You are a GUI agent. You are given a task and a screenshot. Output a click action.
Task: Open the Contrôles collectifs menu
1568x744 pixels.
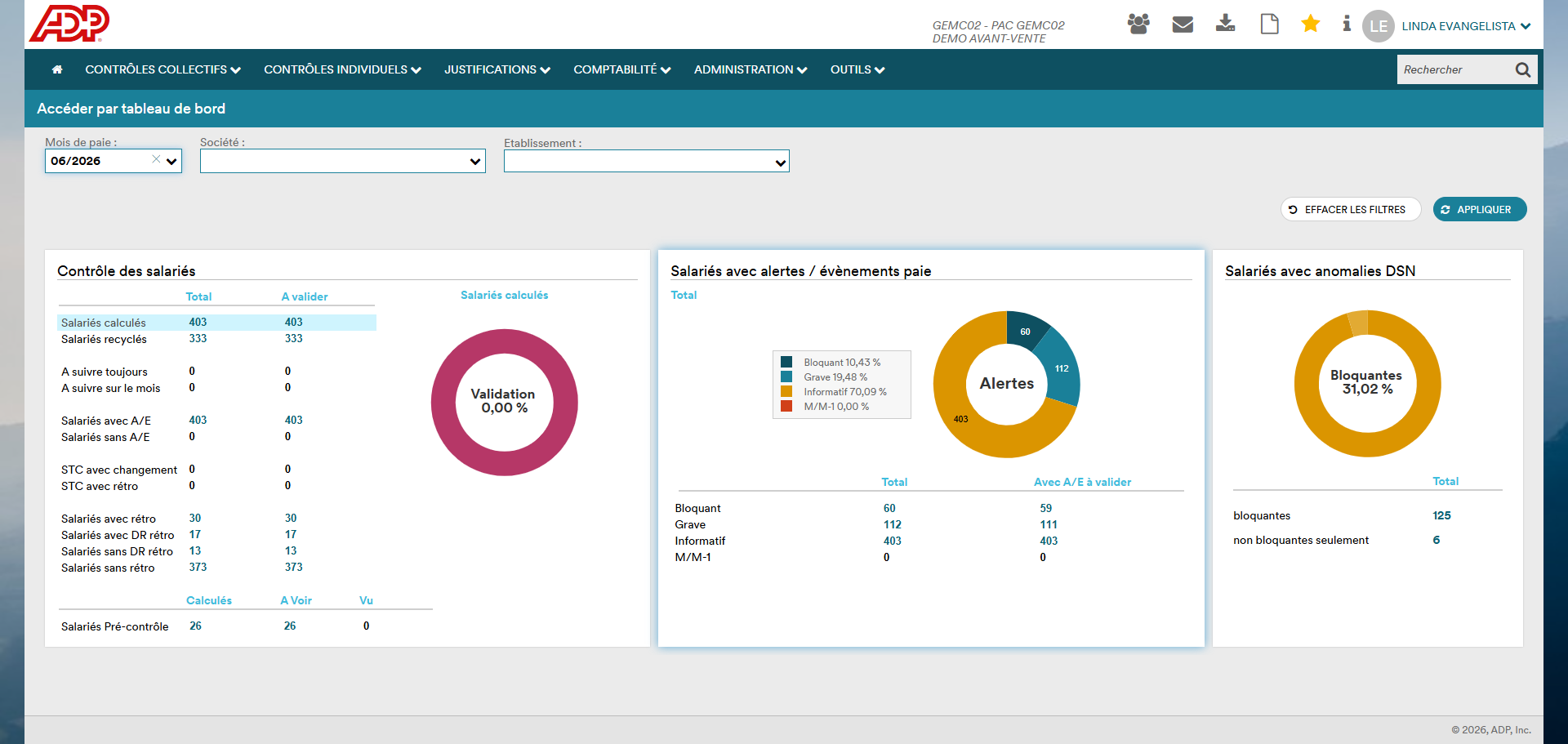coord(163,69)
